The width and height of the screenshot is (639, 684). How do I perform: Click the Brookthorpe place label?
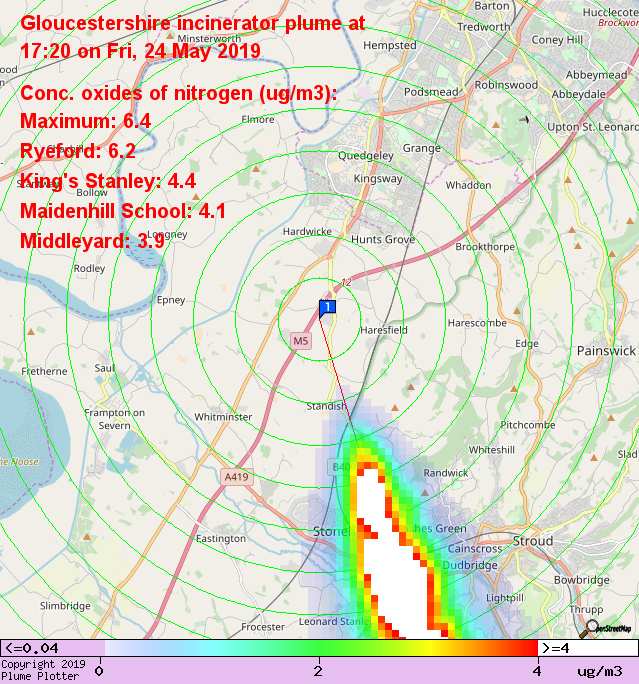[485, 247]
